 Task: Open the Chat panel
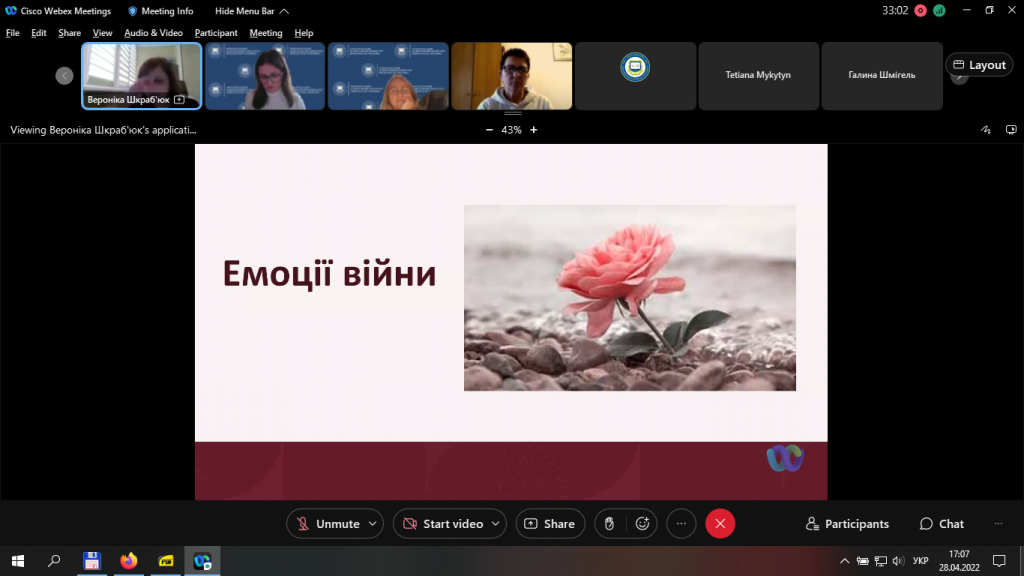coord(941,523)
